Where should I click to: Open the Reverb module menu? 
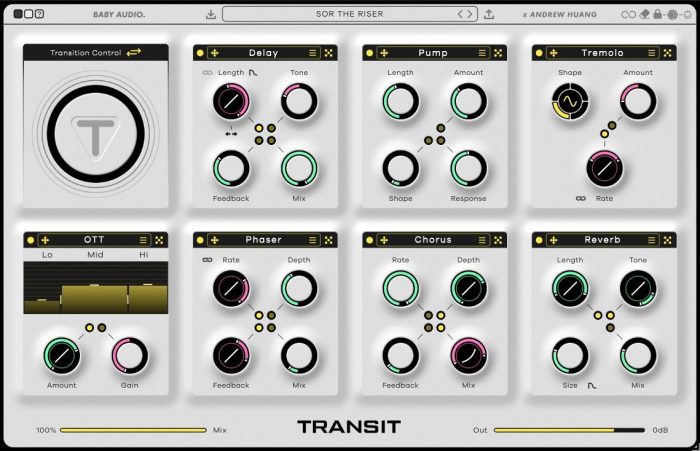click(652, 240)
